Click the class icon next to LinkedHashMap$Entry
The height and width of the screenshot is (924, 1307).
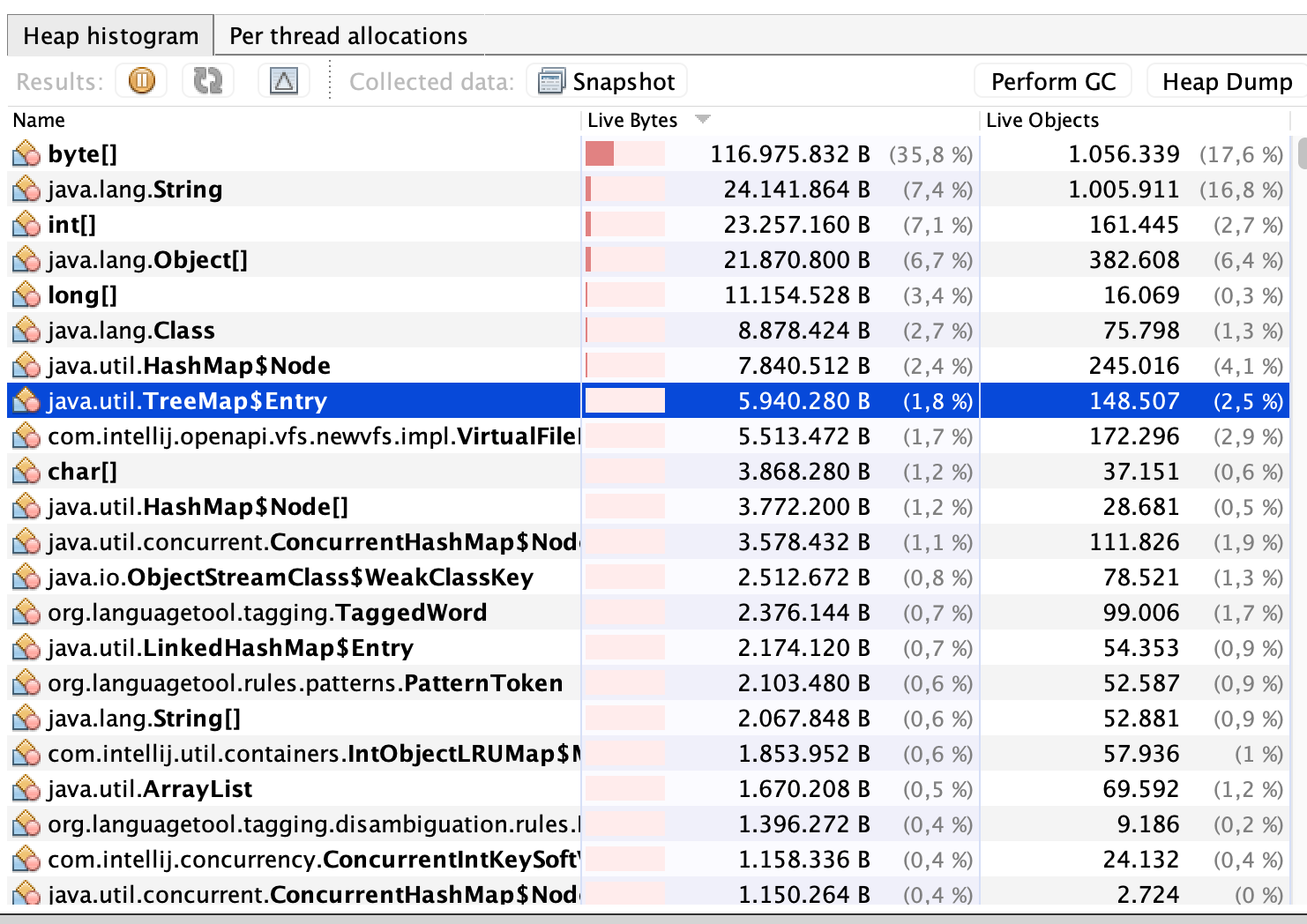coord(26,648)
